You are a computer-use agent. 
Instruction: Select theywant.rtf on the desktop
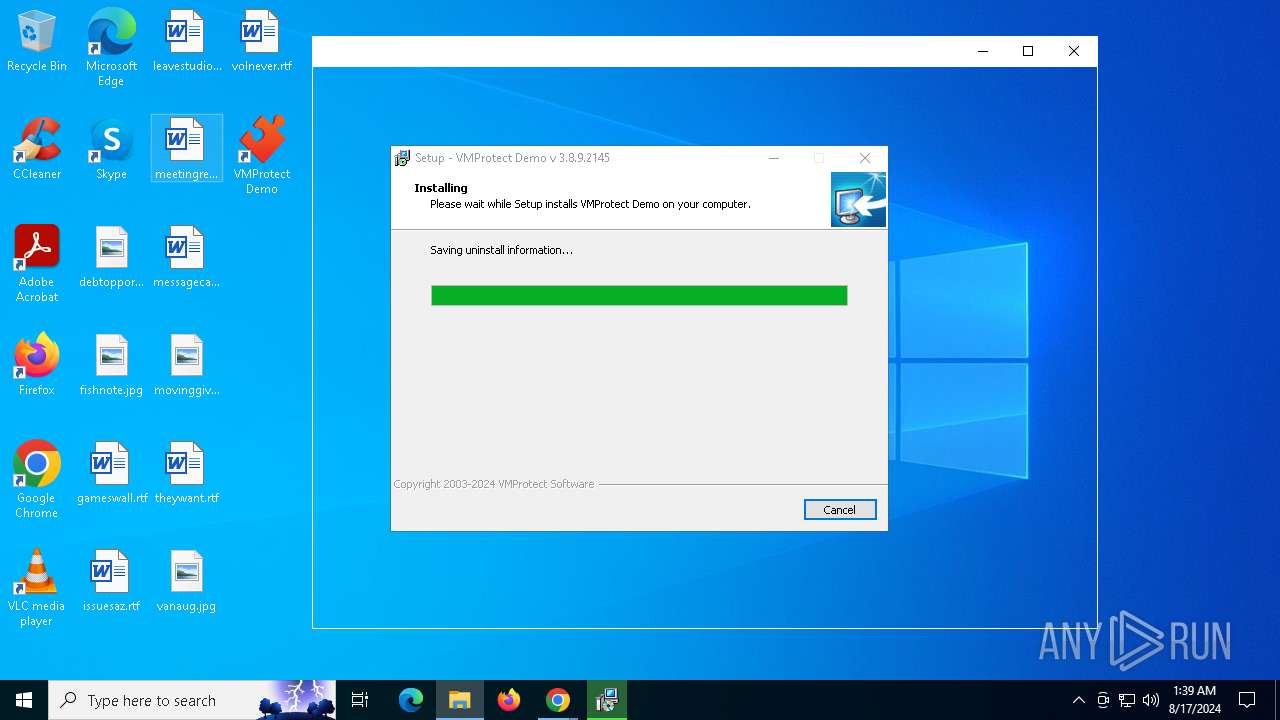point(186,473)
